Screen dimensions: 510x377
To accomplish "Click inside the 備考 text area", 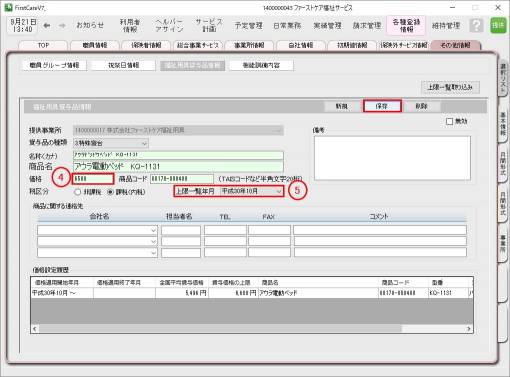I will click(392, 158).
